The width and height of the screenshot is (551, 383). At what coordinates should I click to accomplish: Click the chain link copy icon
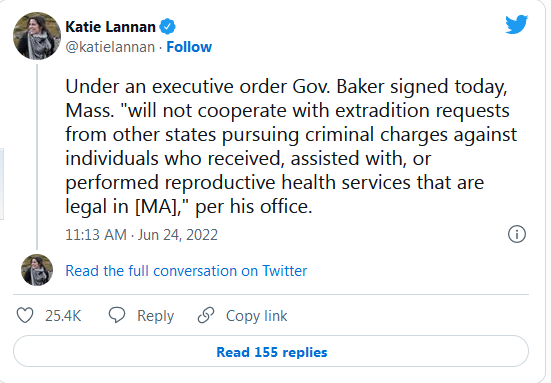click(206, 315)
